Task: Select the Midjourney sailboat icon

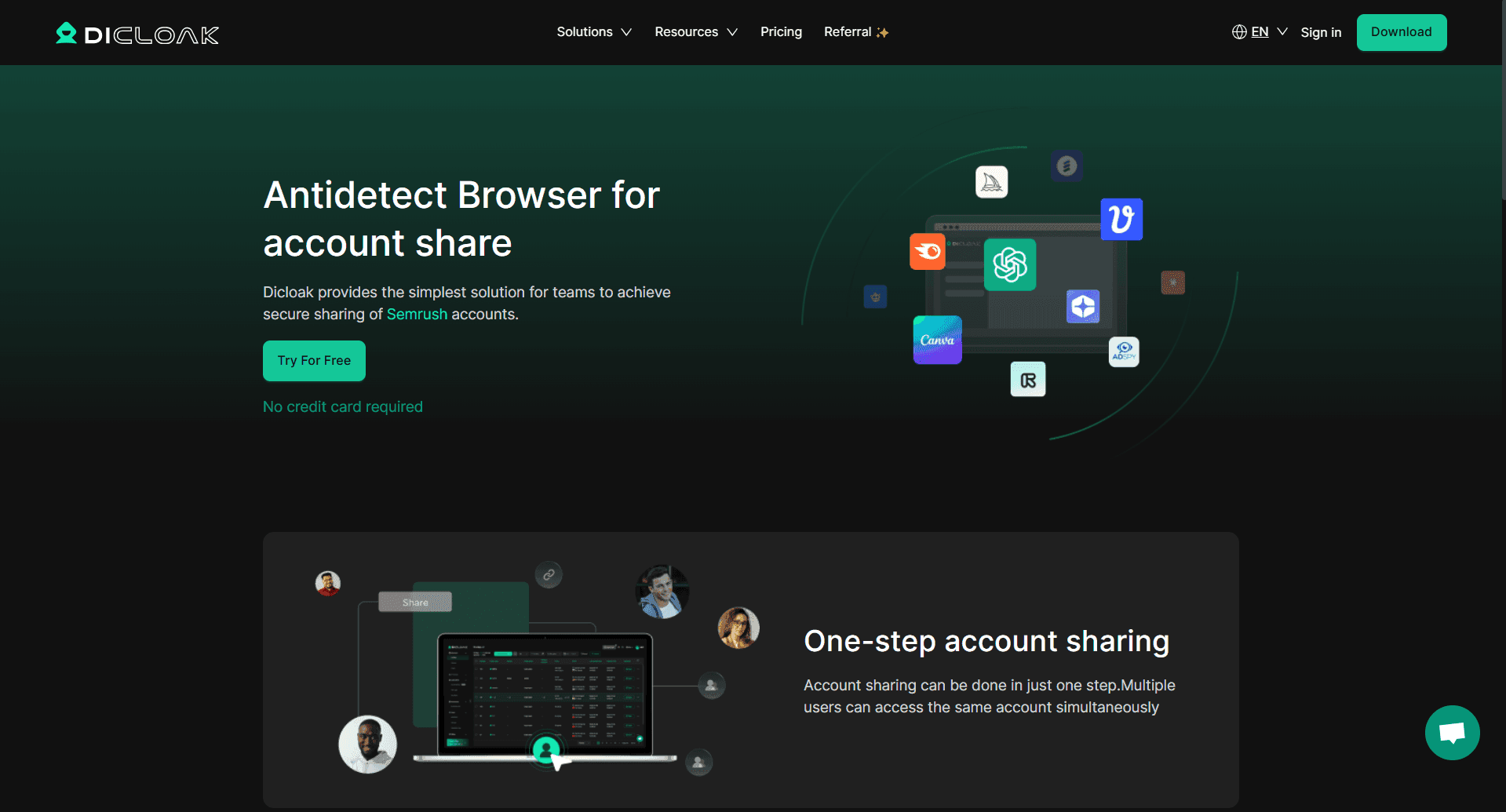Action: 991,181
